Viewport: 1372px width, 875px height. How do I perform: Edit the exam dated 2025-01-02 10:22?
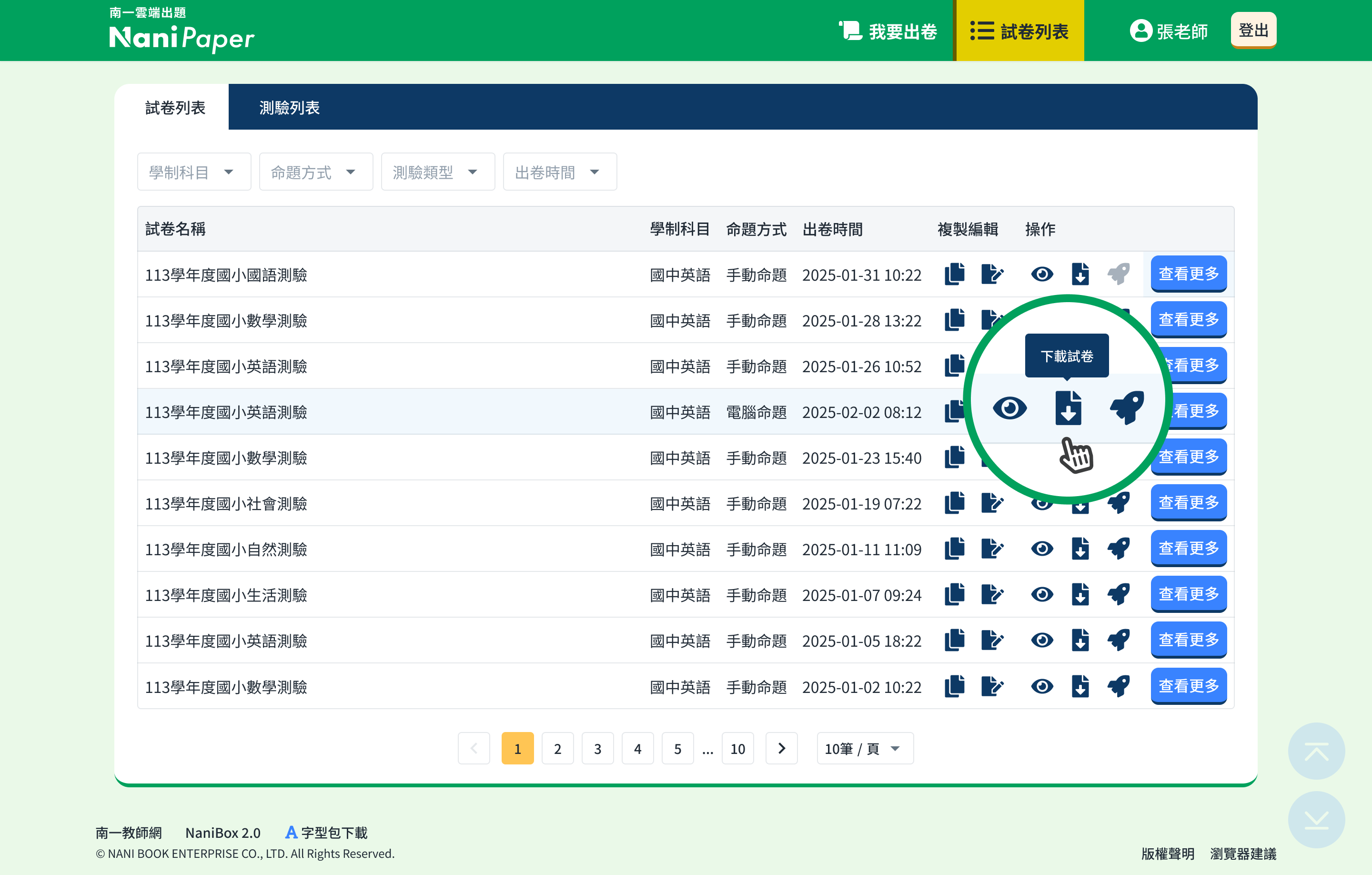992,686
